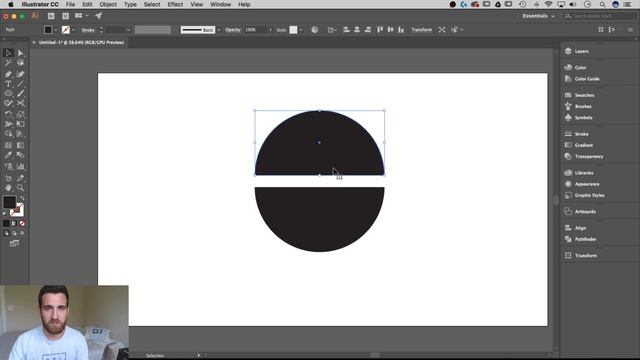
Task: Select the Direct Selection tool
Action: click(20, 53)
